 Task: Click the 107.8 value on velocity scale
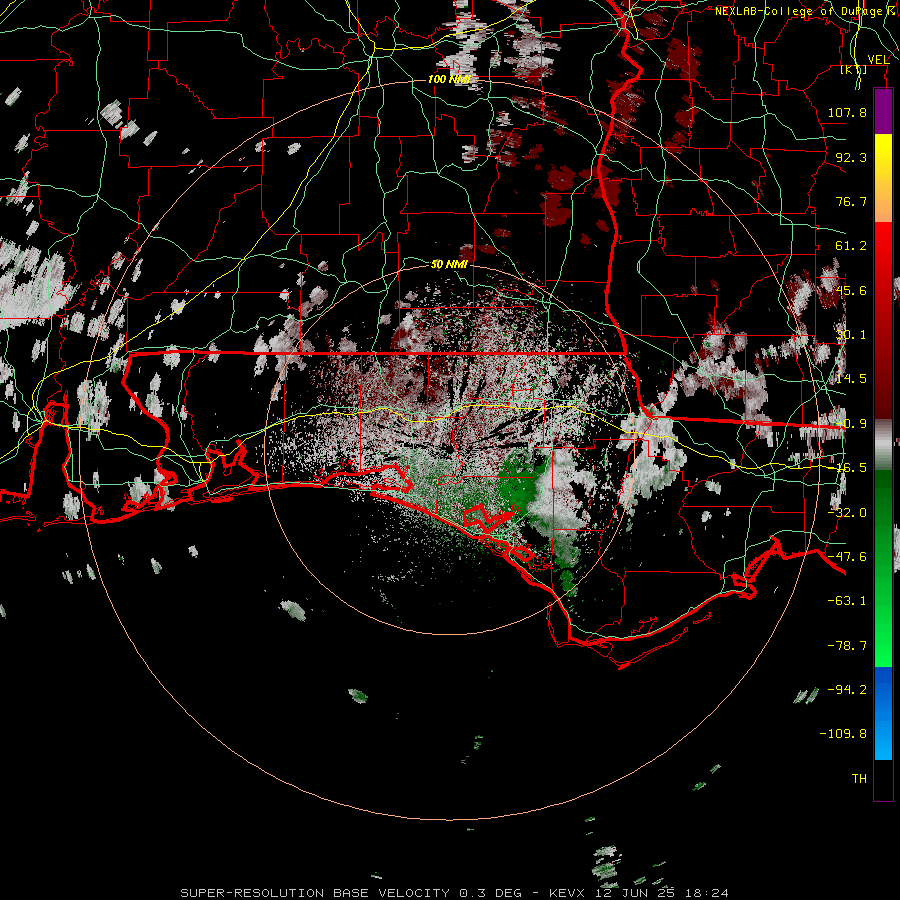coord(847,112)
